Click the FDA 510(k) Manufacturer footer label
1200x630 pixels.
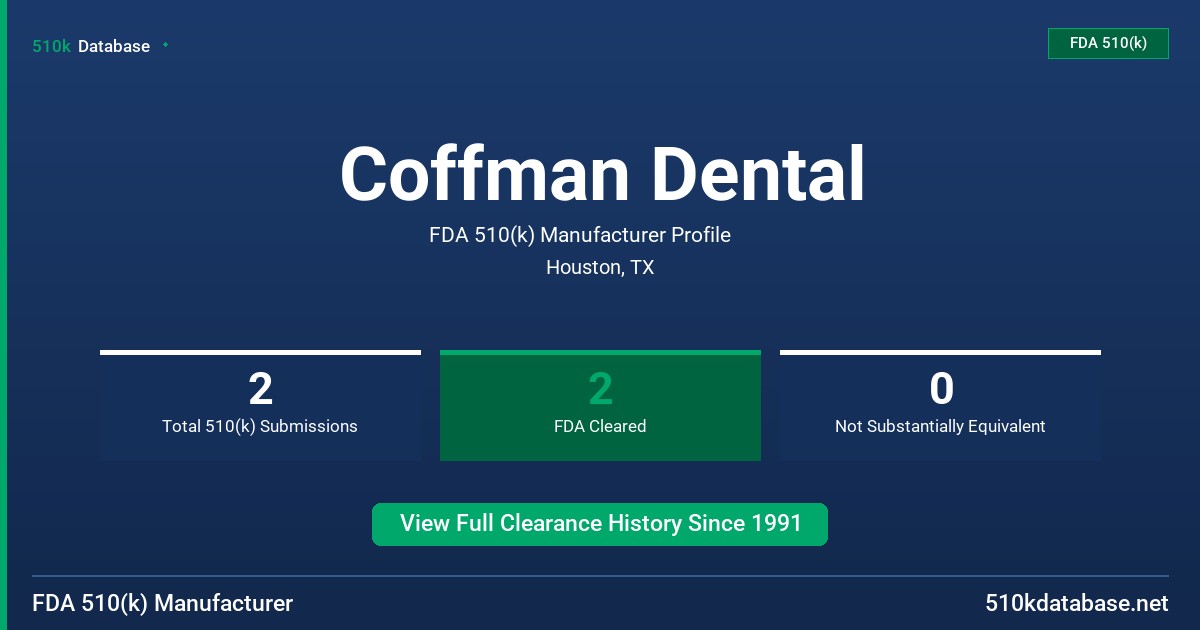163,604
